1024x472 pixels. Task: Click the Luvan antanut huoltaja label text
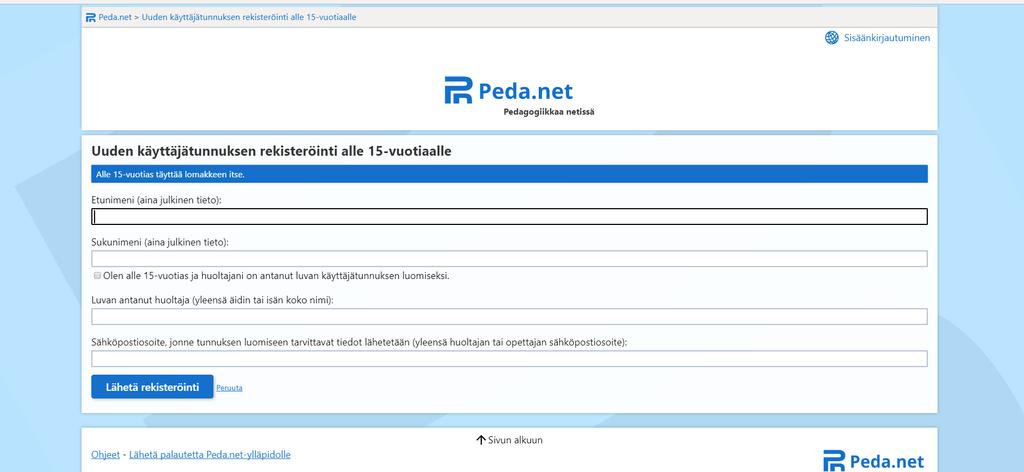click(213, 300)
